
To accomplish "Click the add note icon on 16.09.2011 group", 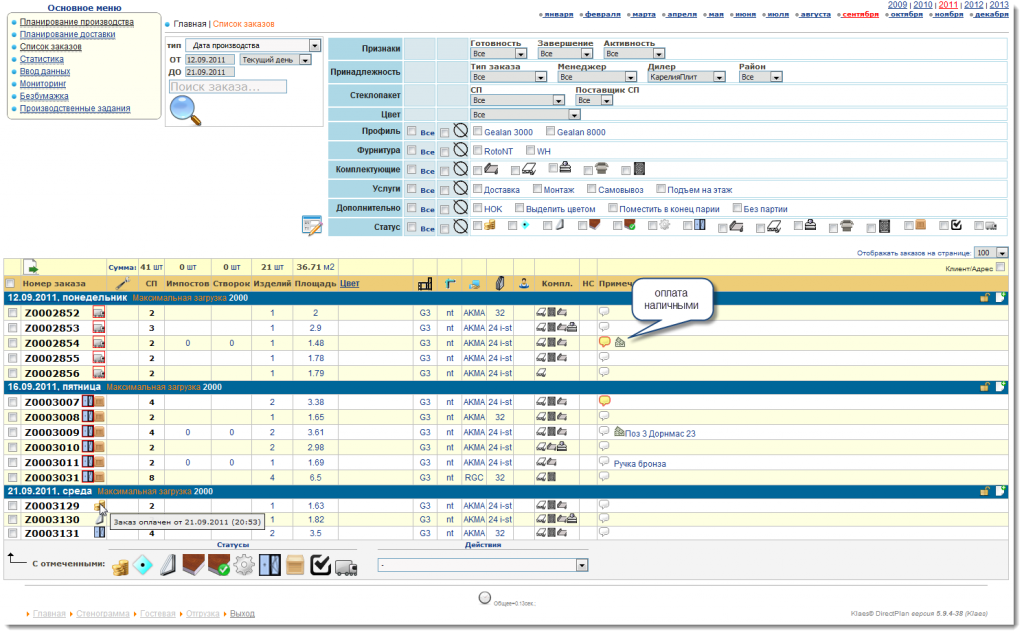I will (1000, 387).
